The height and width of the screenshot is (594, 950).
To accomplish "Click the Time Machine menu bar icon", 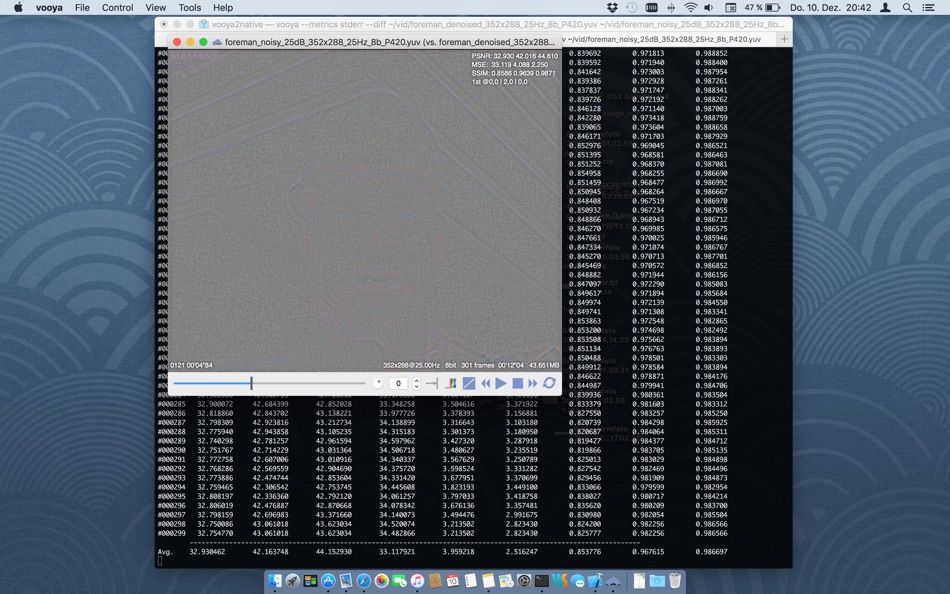I will coord(632,7).
